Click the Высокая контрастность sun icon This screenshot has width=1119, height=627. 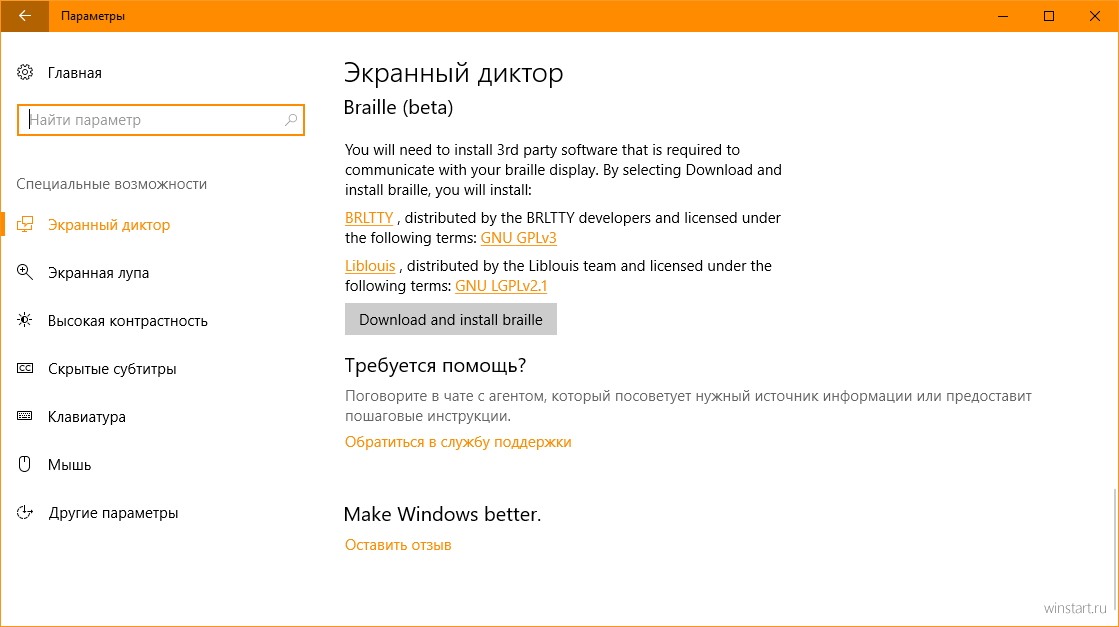[25, 320]
